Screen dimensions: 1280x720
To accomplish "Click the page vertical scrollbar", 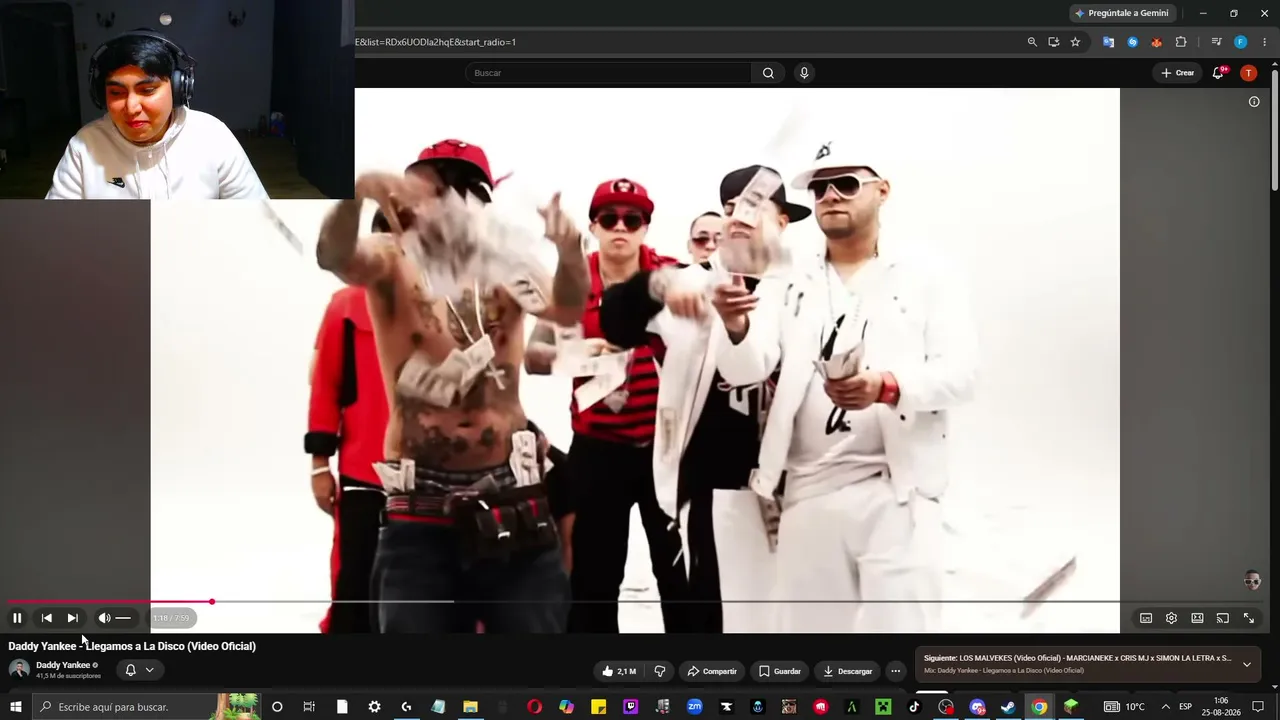I will point(1275,128).
